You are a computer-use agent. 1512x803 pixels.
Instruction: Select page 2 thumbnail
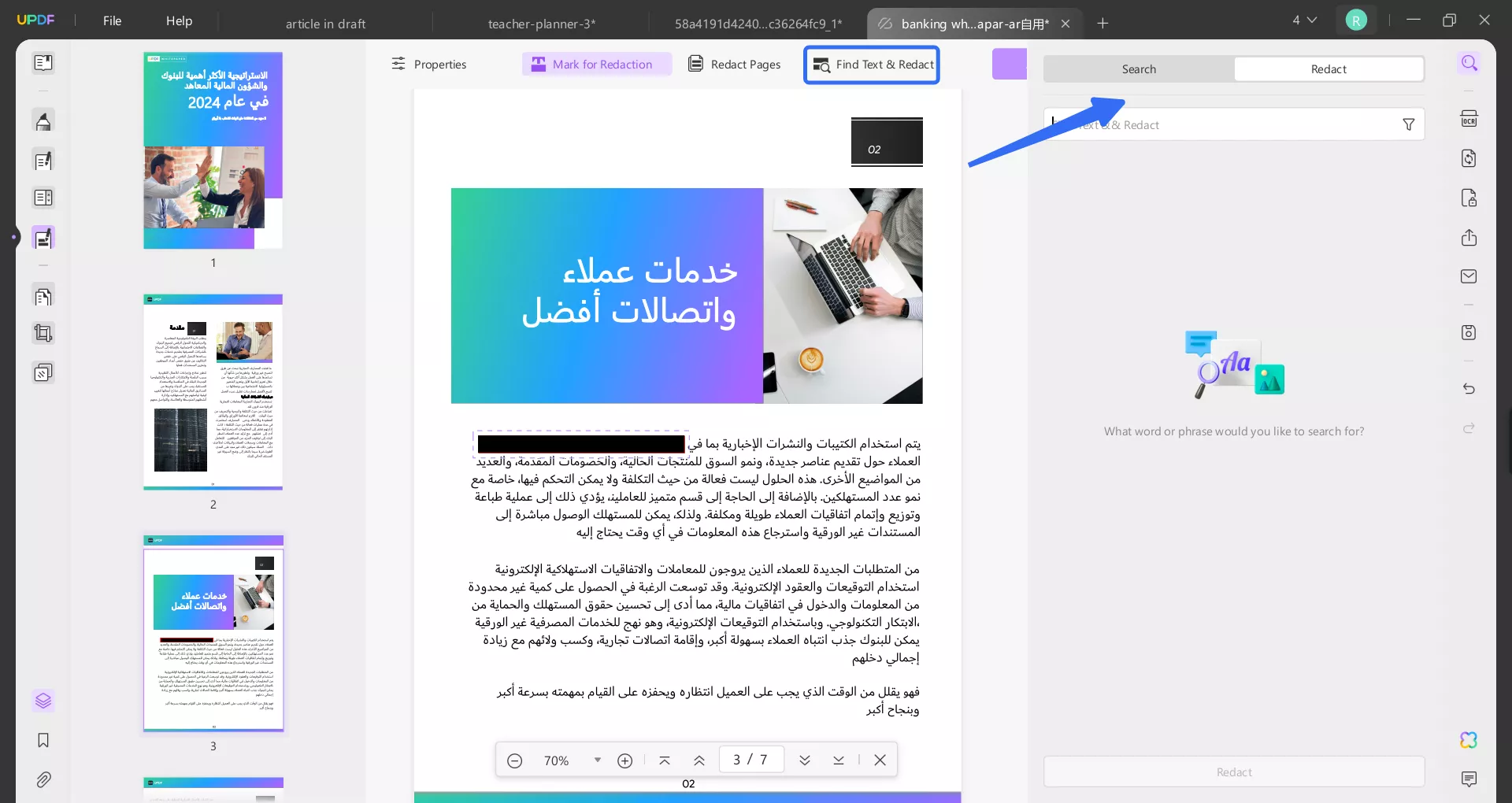212,394
